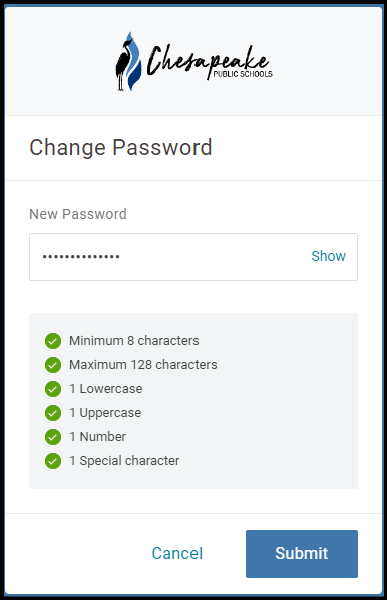Click the Change Password heading
This screenshot has width=388, height=600.
tap(121, 147)
